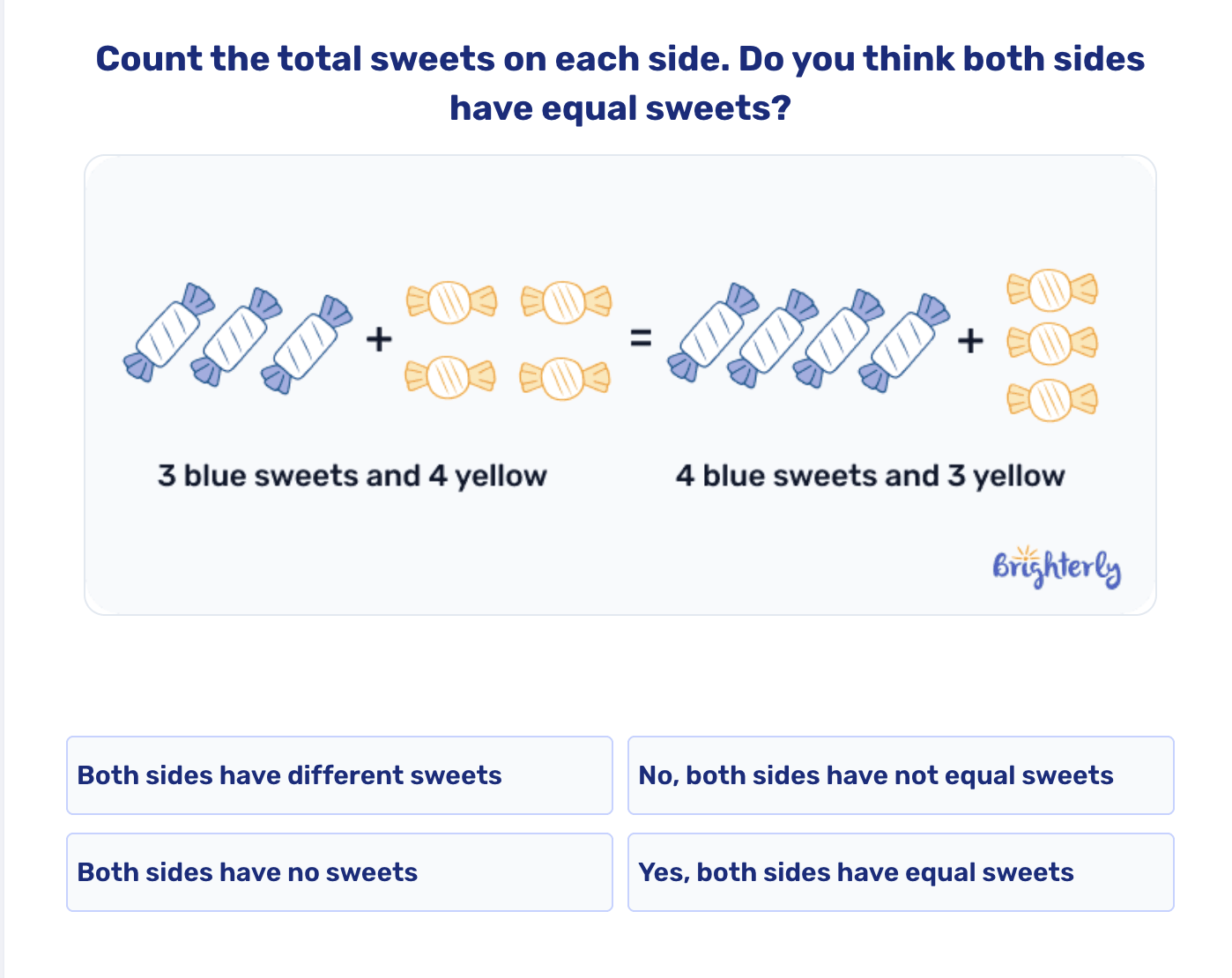
Task: Click the top-right yellow sweet on the left side
Action: tap(565, 301)
